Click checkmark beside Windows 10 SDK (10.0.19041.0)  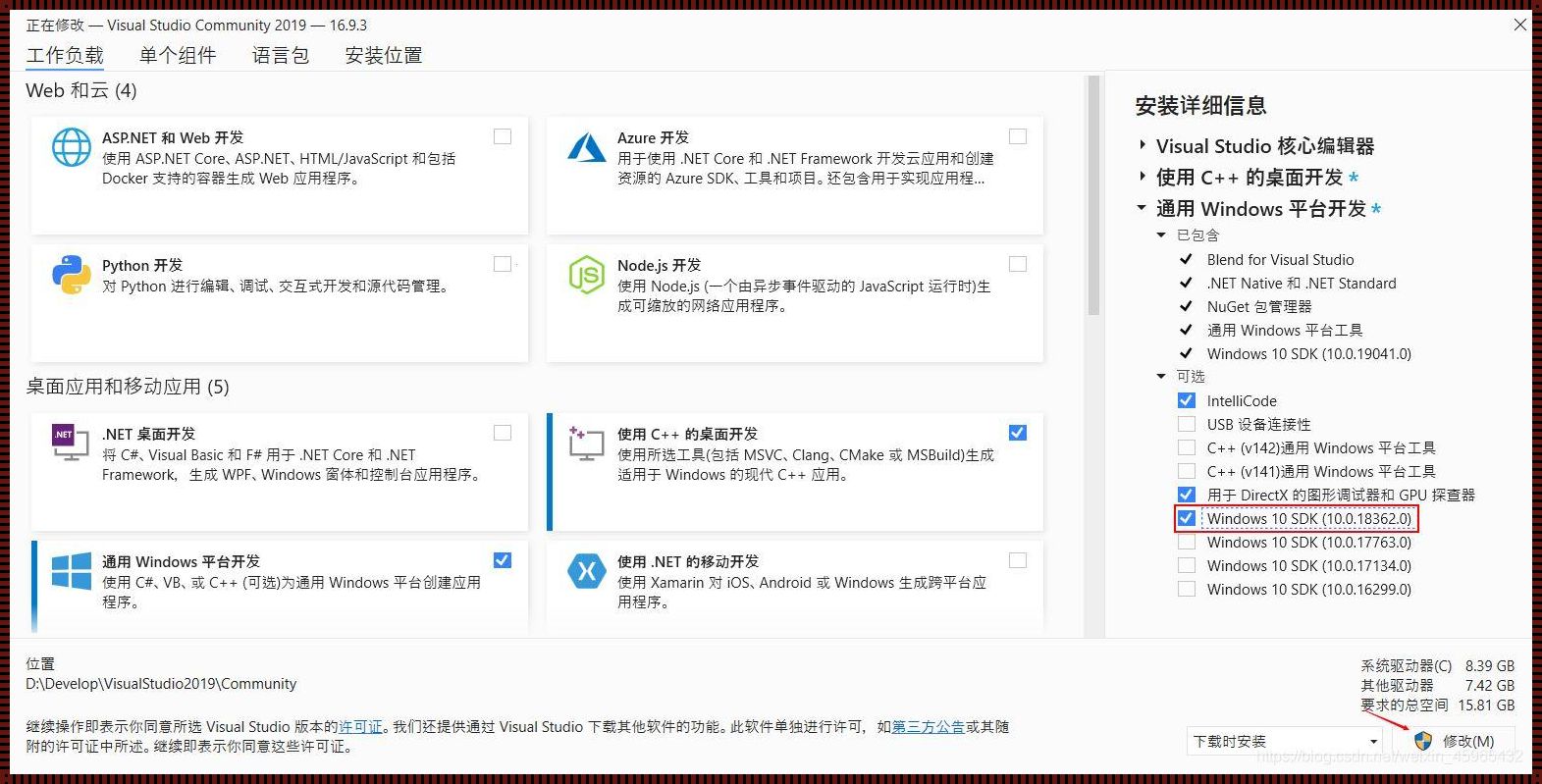point(1186,353)
